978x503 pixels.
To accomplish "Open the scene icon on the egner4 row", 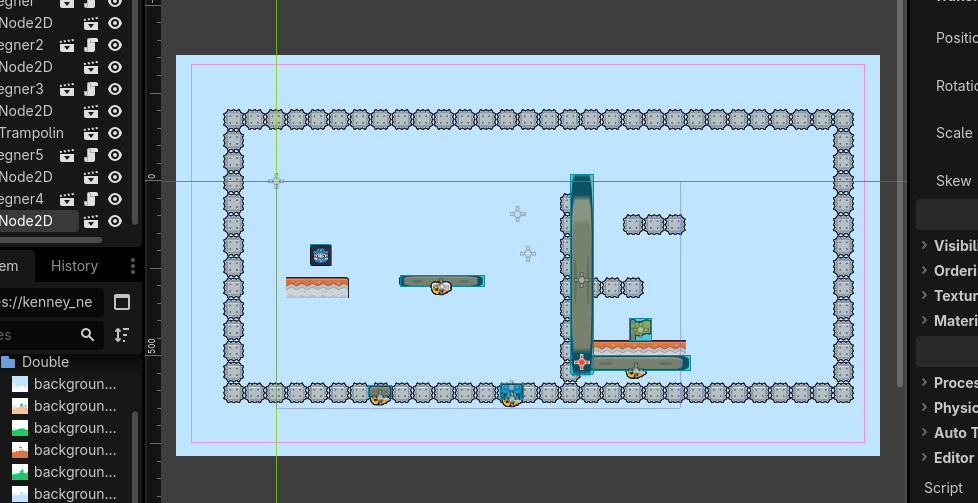I will pyautogui.click(x=67, y=199).
